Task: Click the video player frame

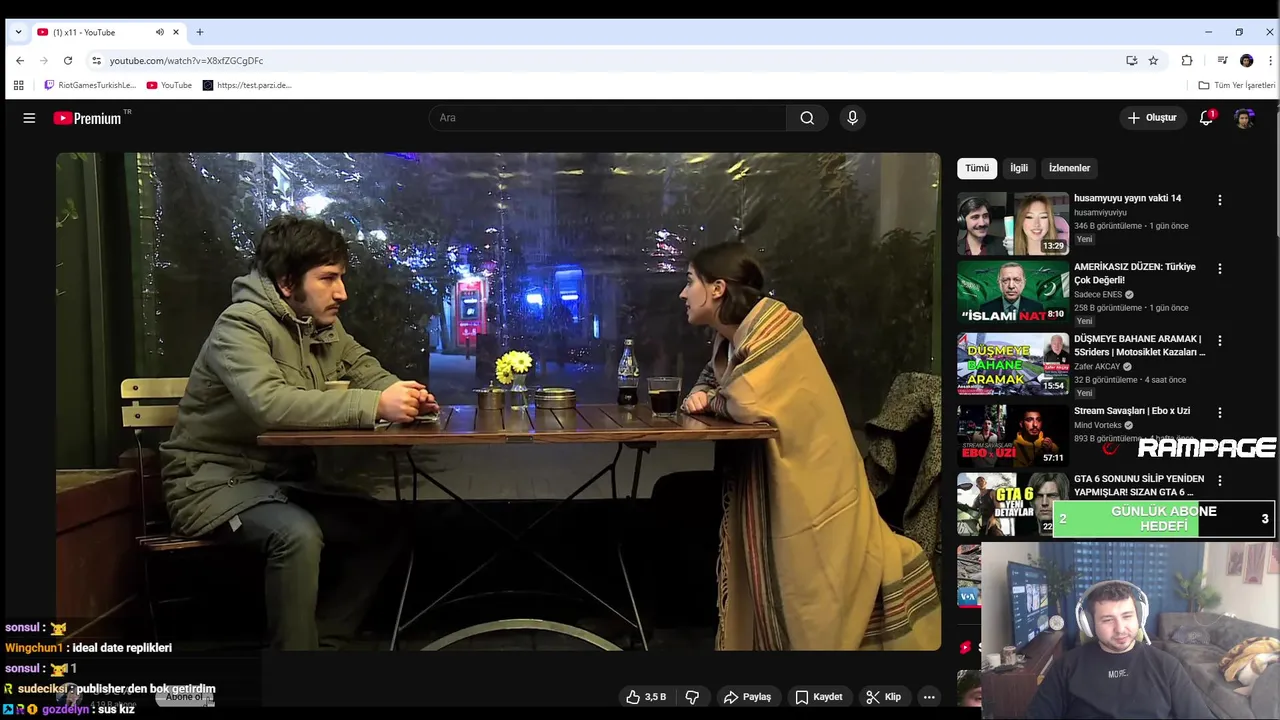Action: click(x=498, y=401)
